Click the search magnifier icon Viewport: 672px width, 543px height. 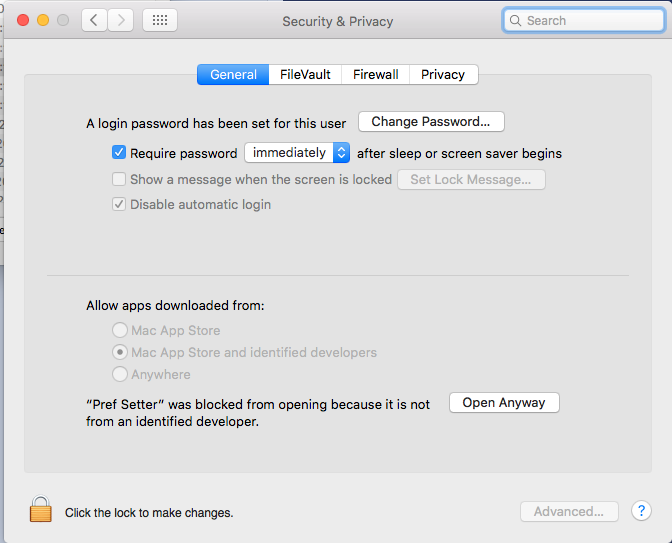point(516,20)
